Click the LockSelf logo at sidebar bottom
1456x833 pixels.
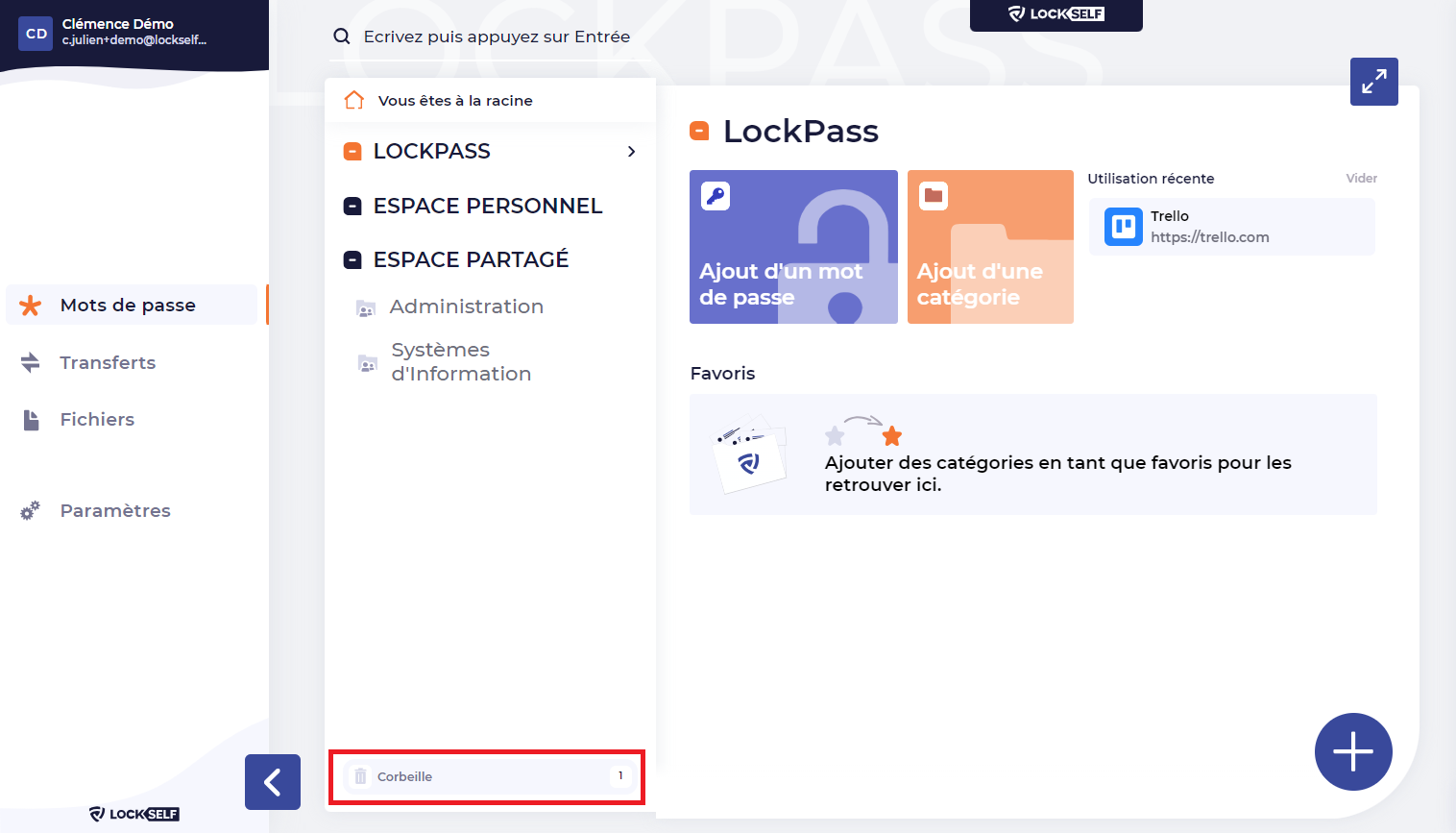[x=134, y=814]
